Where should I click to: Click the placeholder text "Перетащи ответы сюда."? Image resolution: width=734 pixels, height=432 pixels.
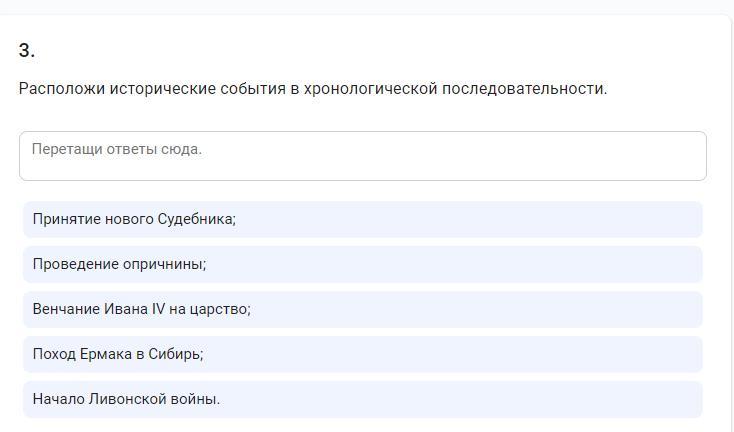coord(116,149)
